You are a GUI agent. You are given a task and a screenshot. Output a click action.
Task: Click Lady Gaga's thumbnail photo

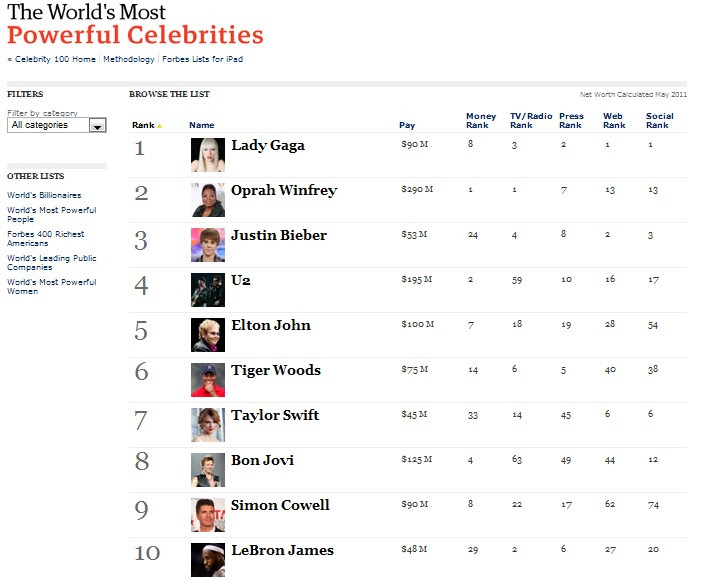pos(208,155)
